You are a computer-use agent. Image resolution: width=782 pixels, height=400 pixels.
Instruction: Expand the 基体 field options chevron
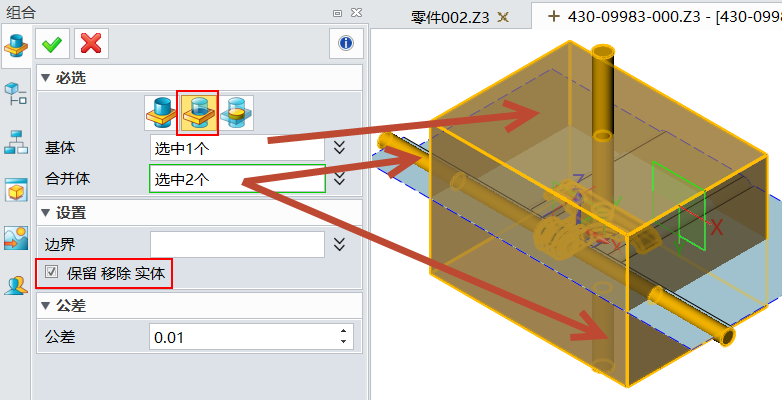coord(340,148)
